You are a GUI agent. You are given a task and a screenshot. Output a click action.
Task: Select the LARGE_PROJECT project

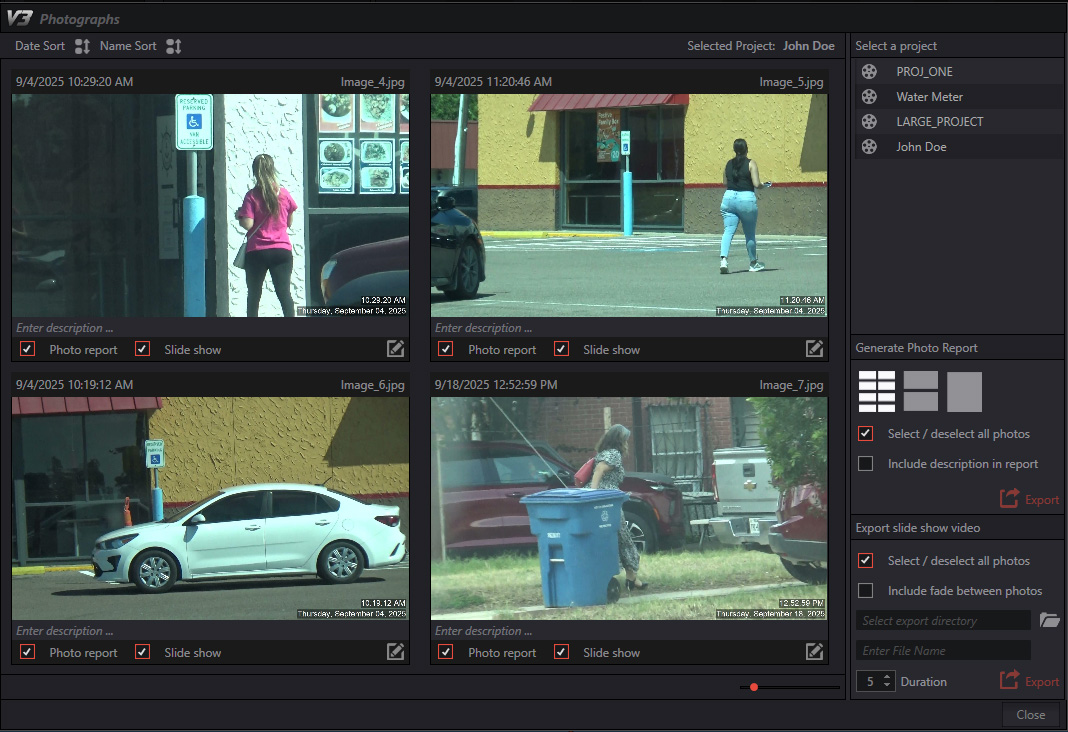pos(959,122)
